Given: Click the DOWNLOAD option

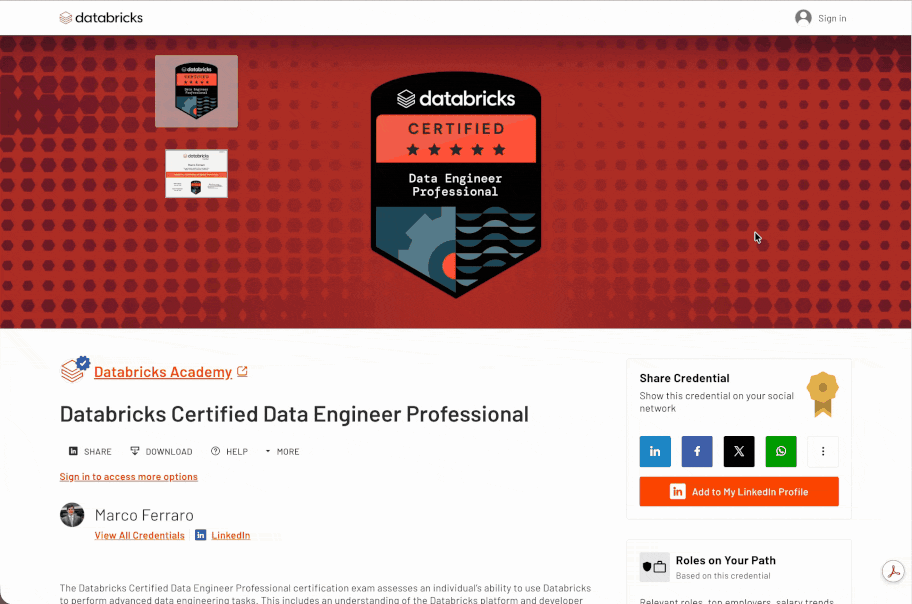Looking at the screenshot, I should (161, 452).
